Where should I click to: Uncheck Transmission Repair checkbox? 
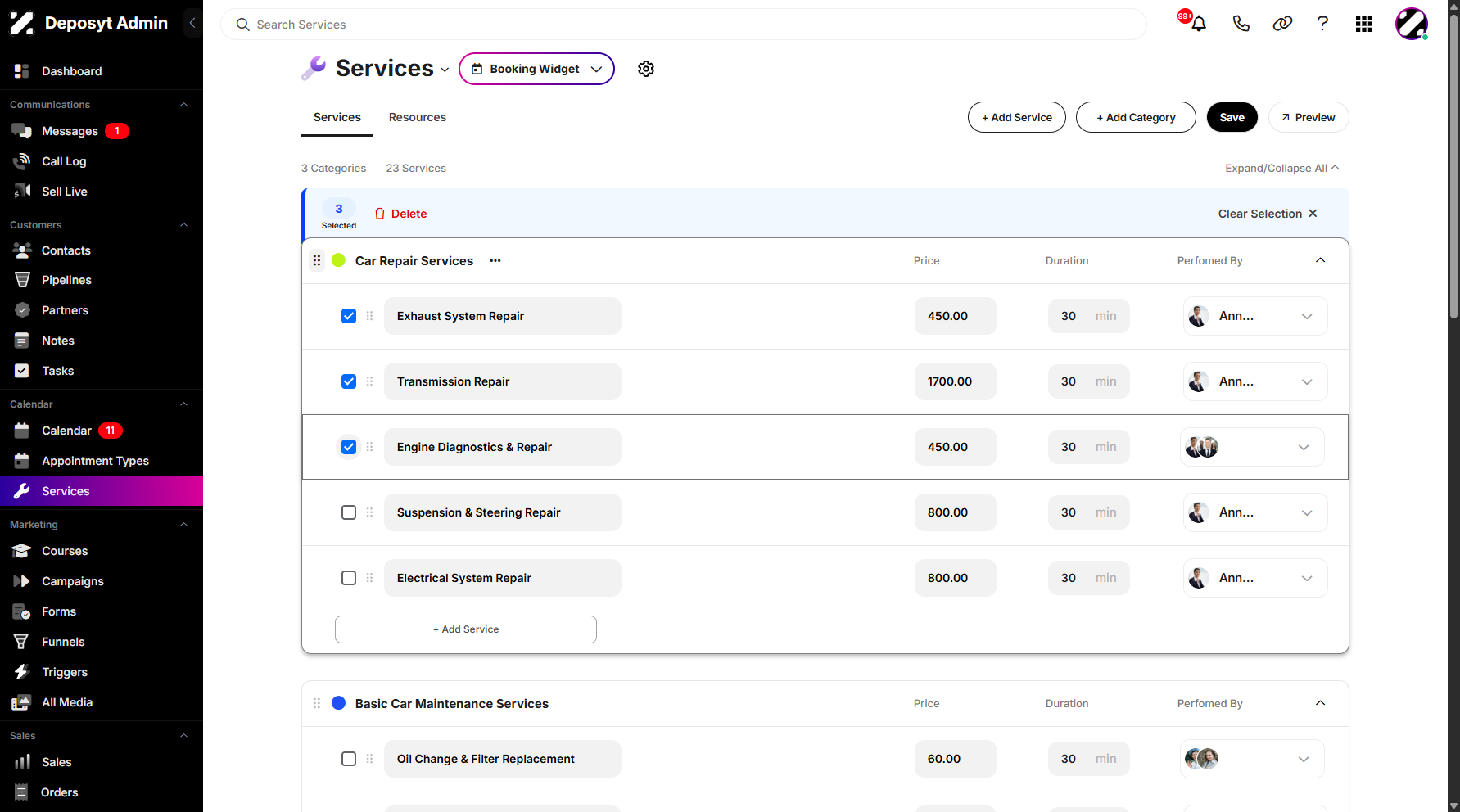pos(349,381)
